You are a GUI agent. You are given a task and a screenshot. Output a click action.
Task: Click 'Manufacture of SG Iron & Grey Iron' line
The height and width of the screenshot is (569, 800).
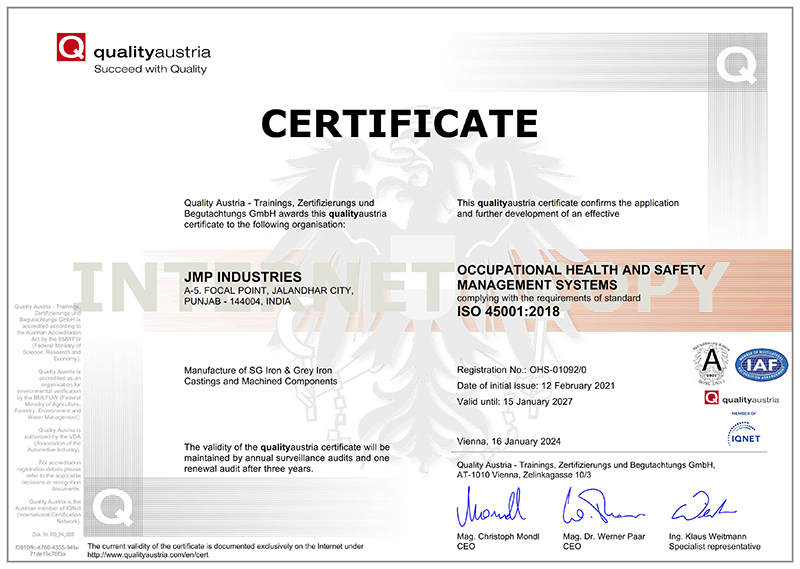tap(258, 370)
